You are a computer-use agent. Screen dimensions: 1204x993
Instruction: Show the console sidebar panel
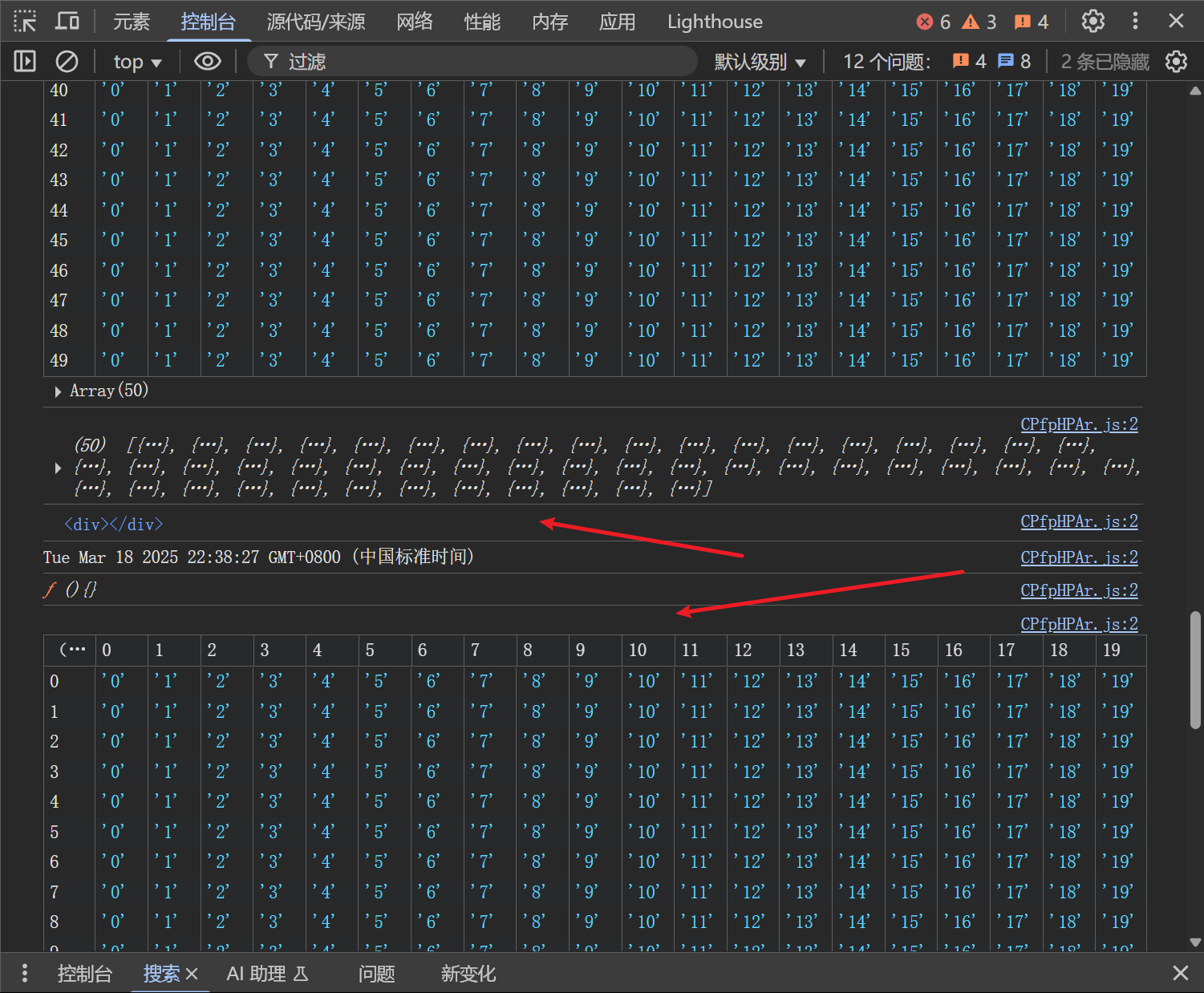(25, 61)
